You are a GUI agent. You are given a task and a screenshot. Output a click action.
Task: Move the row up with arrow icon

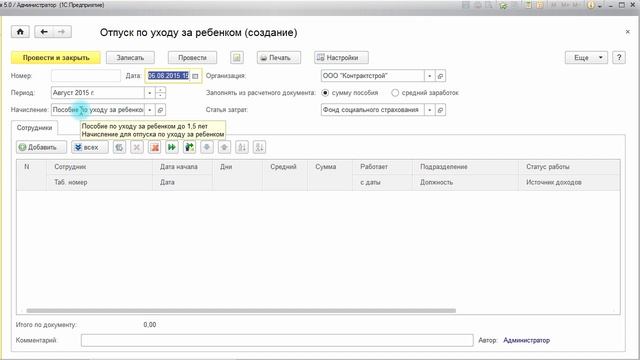point(224,147)
